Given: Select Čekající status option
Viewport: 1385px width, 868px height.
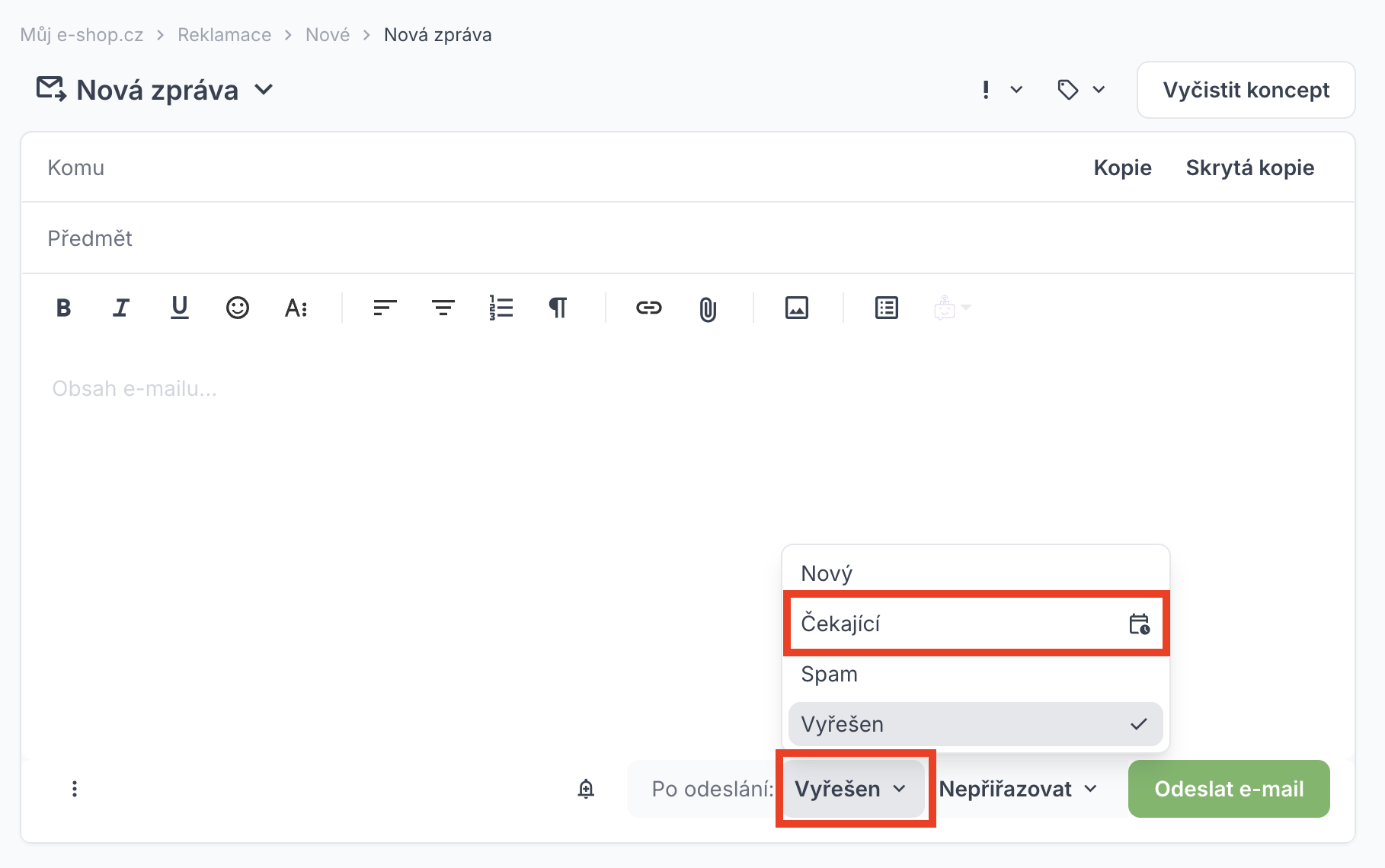Looking at the screenshot, I should [976, 624].
